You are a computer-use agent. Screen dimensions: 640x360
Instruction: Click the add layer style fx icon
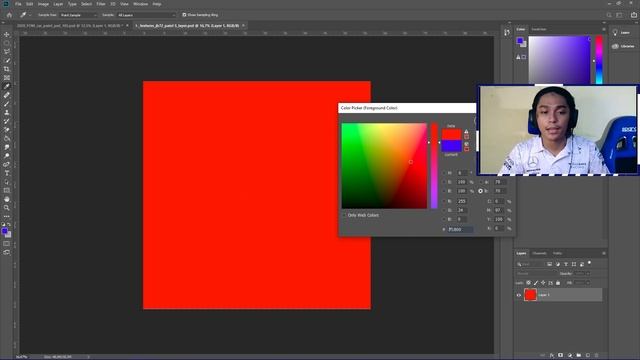[x=551, y=356]
